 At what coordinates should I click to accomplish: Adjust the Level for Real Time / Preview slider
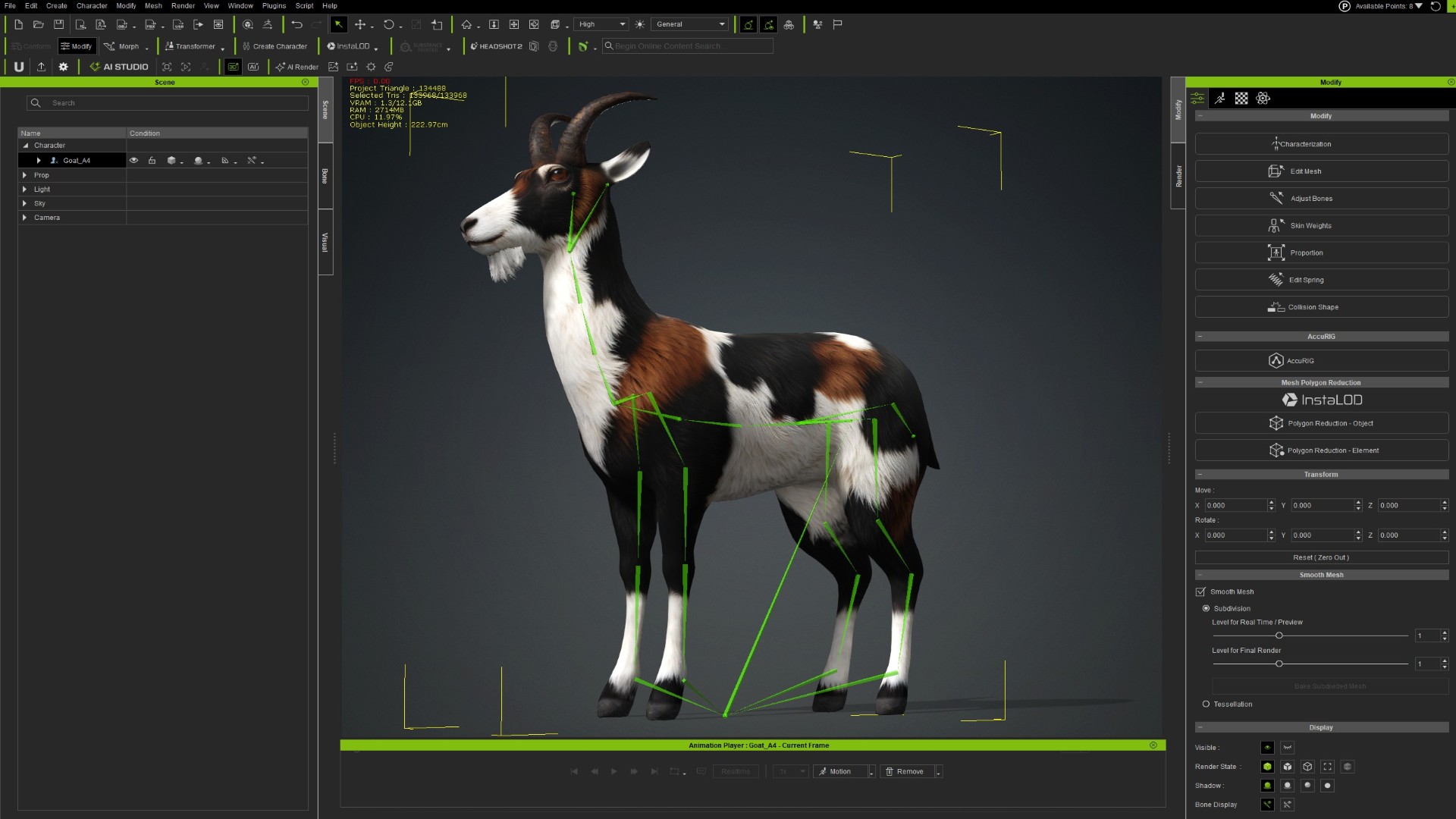coord(1279,635)
